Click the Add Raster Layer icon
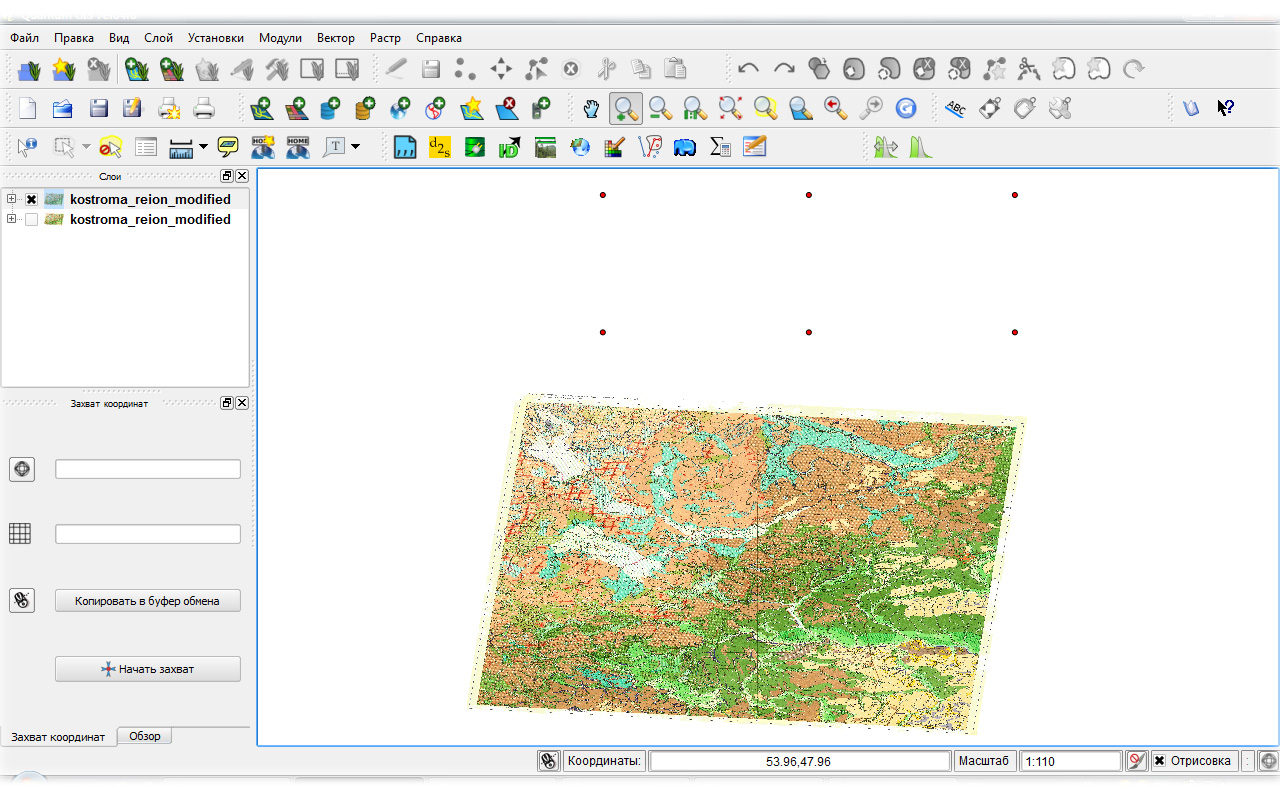 click(296, 108)
